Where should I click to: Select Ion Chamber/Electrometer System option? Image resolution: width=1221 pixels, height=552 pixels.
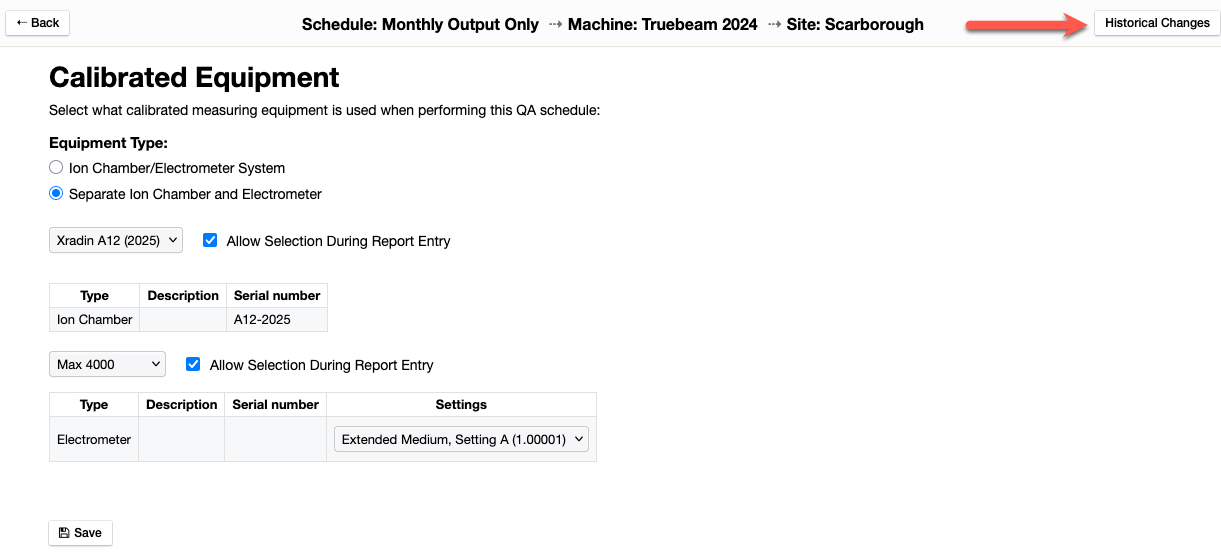(x=56, y=168)
